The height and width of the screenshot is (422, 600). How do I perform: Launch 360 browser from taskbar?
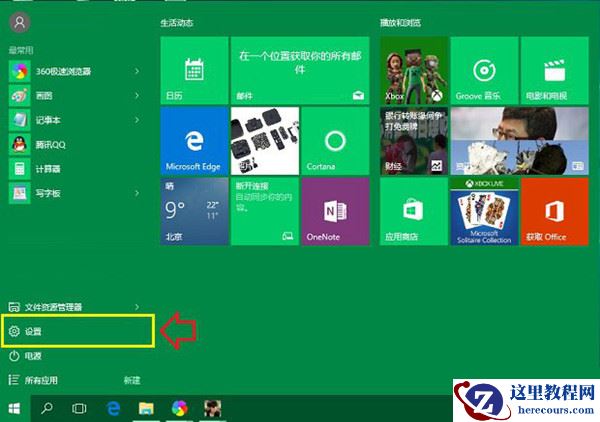(179, 409)
